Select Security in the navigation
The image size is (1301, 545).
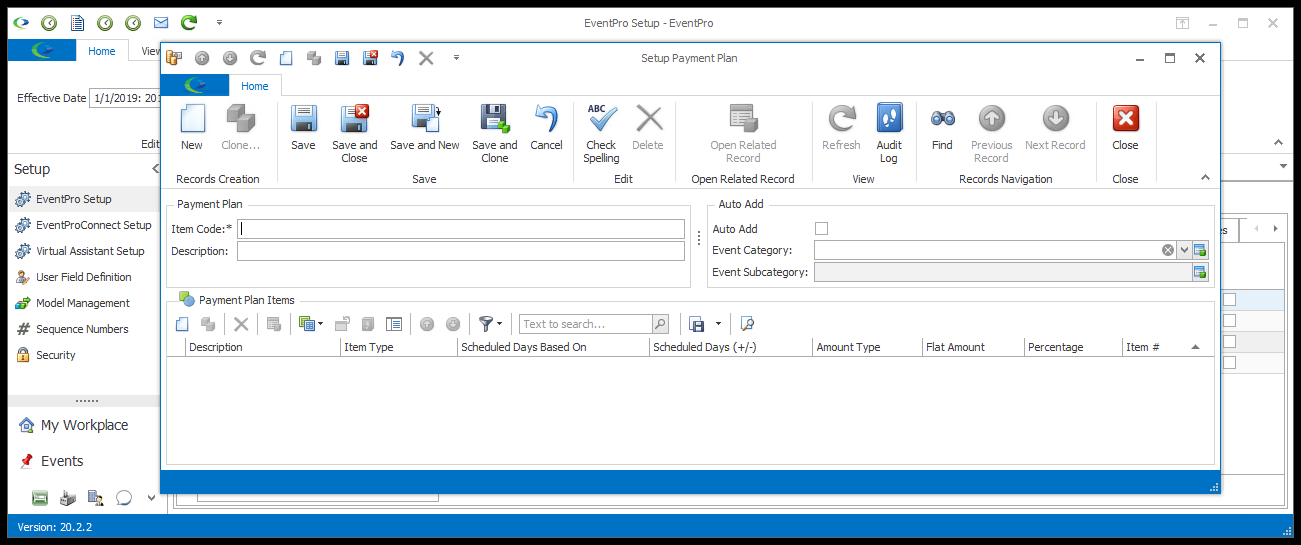click(x=85, y=355)
